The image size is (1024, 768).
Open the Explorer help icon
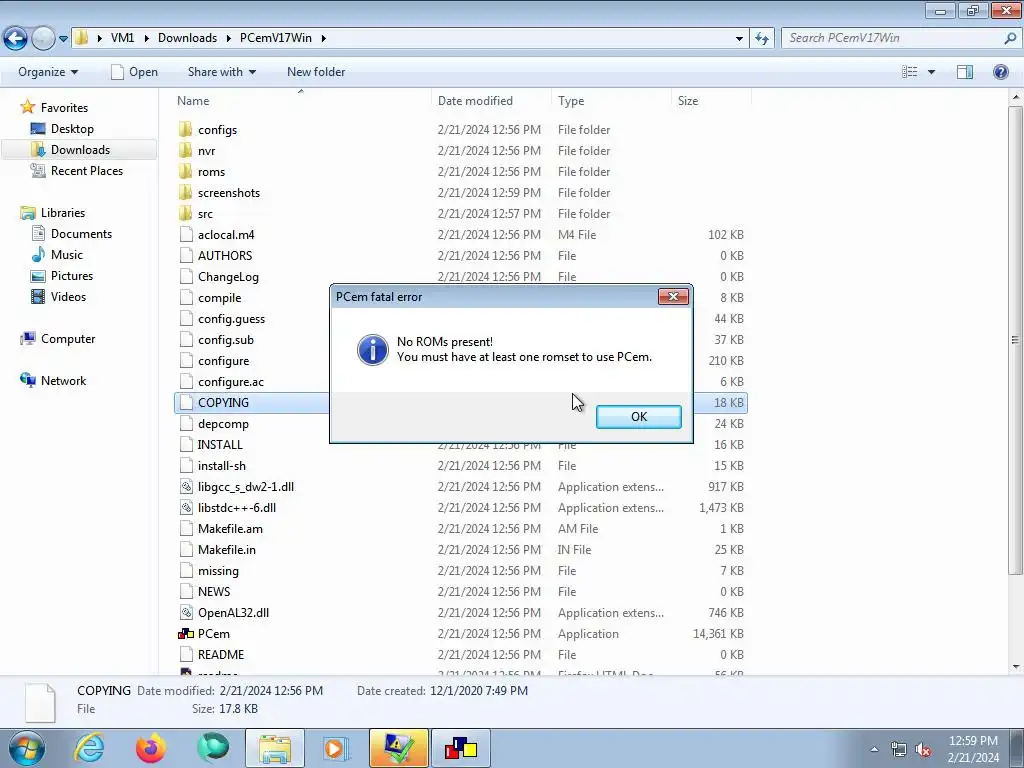1000,72
